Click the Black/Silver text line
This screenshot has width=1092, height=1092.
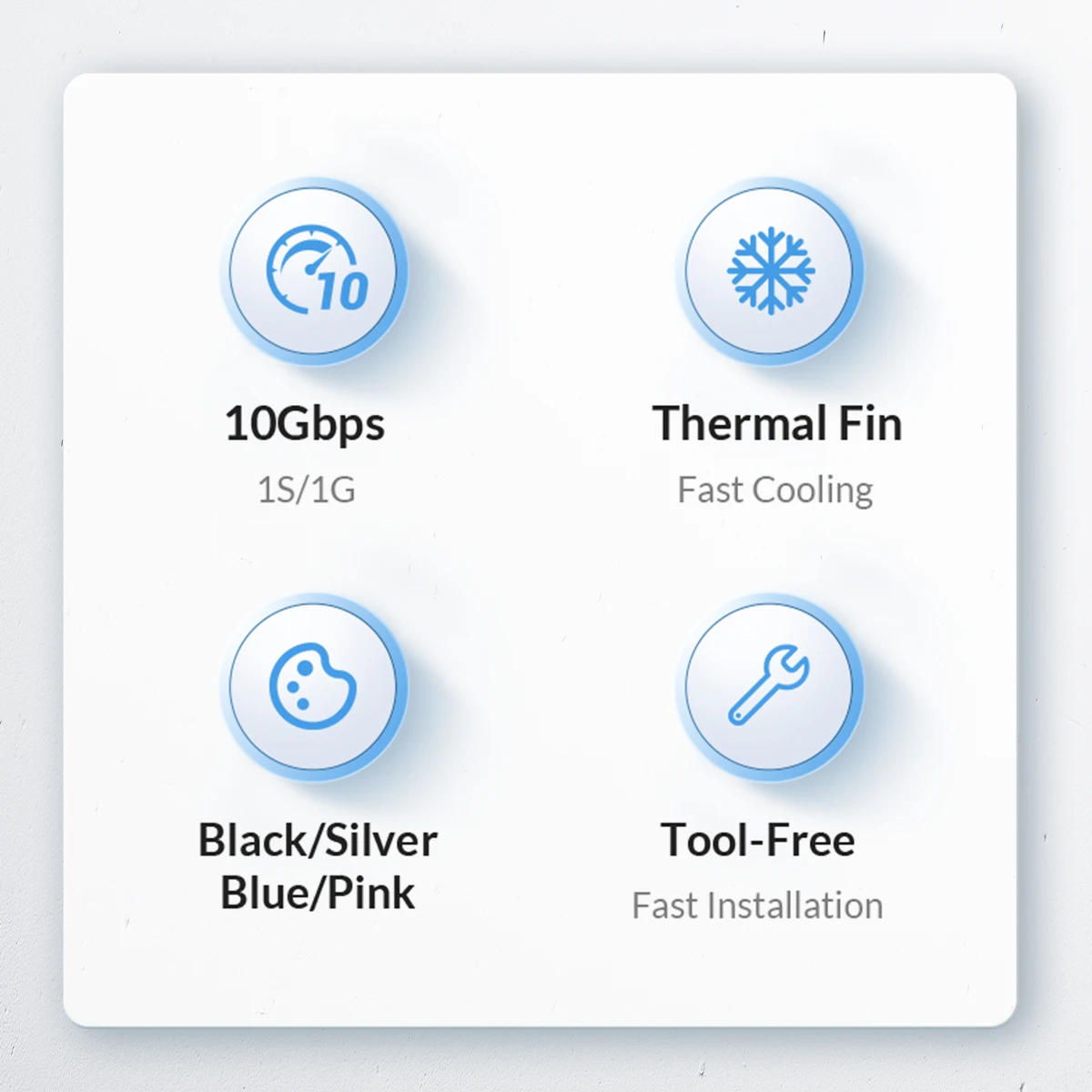coord(318,840)
